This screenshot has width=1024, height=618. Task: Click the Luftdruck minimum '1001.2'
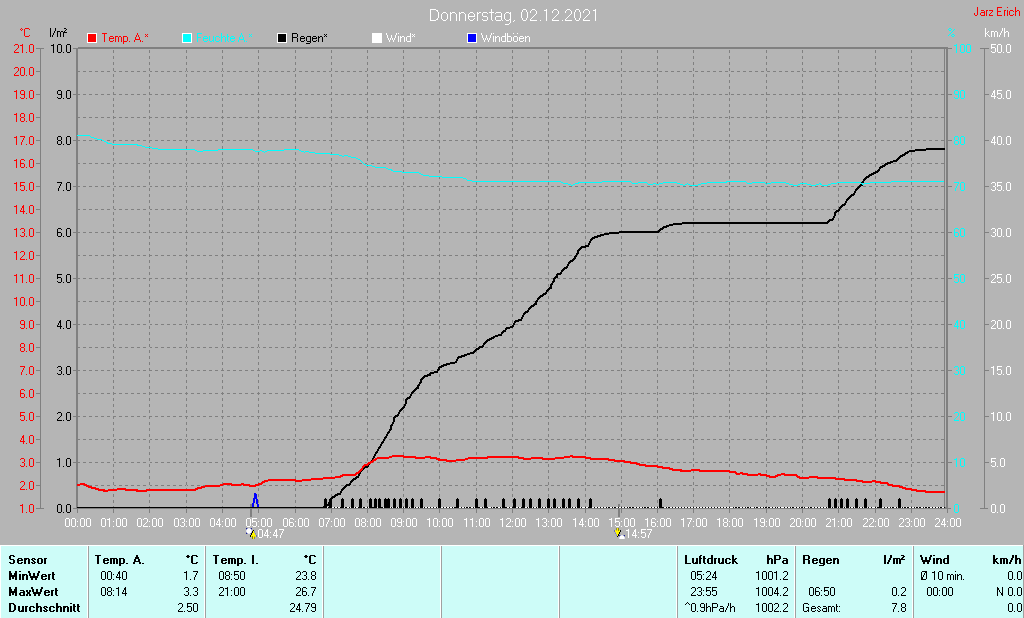click(772, 576)
